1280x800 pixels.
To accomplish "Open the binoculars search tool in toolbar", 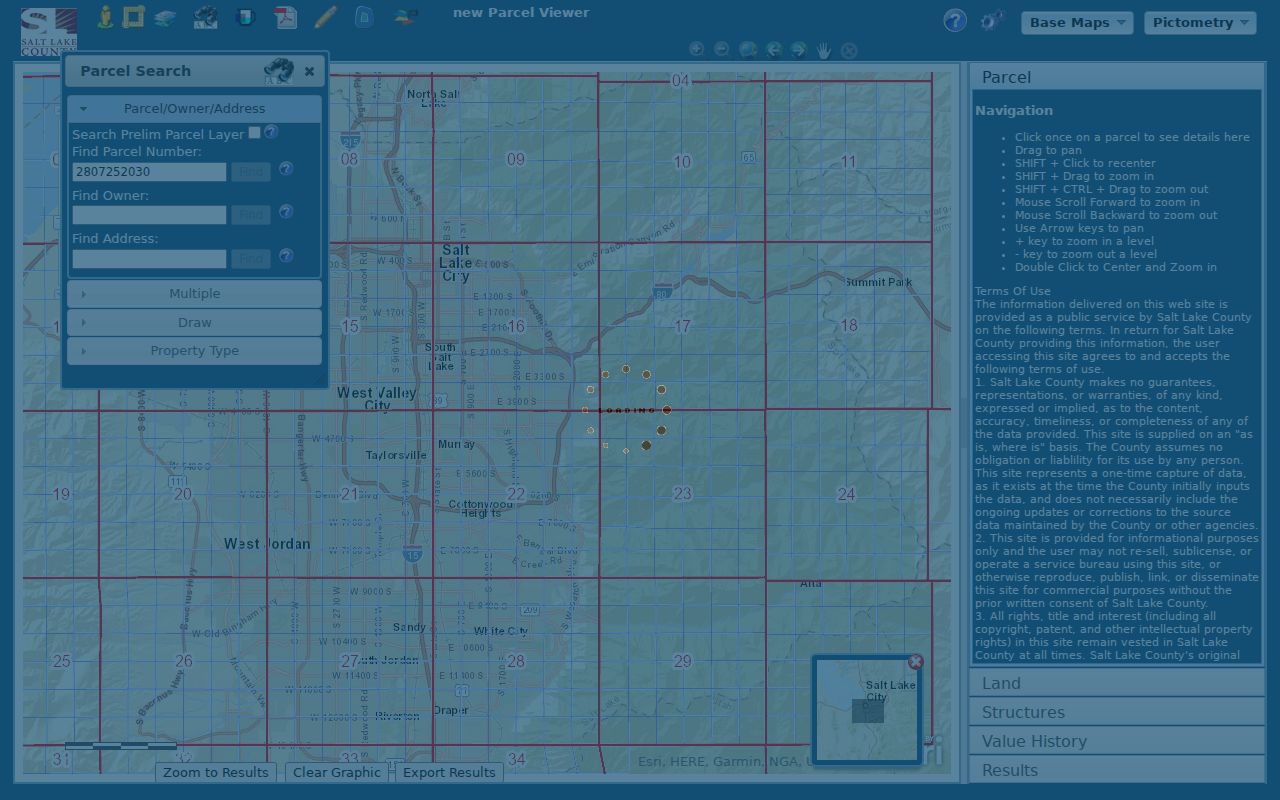I will tap(205, 17).
